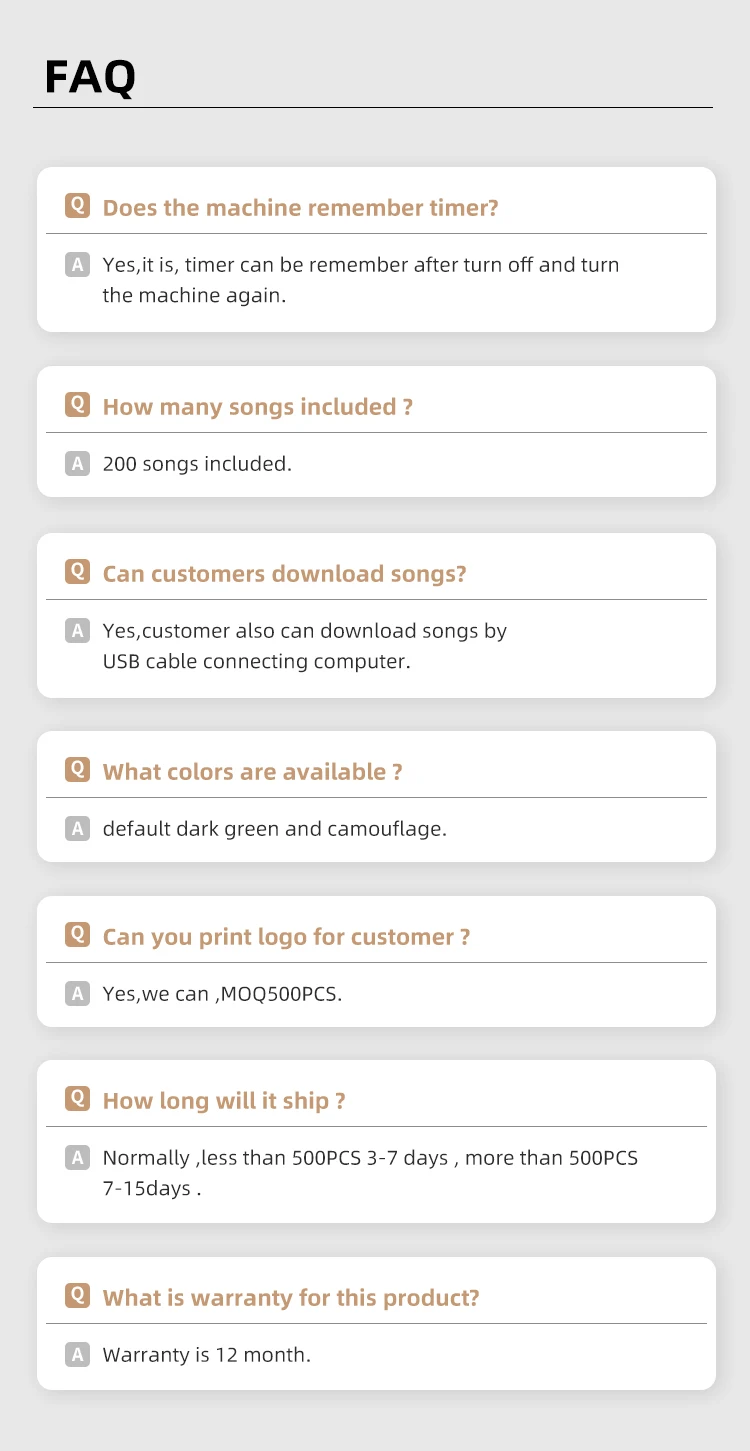Click the A icon next to 'Yes,we can ,MOQ500PCS'
Viewport: 750px width, 1451px height.
pos(77,994)
